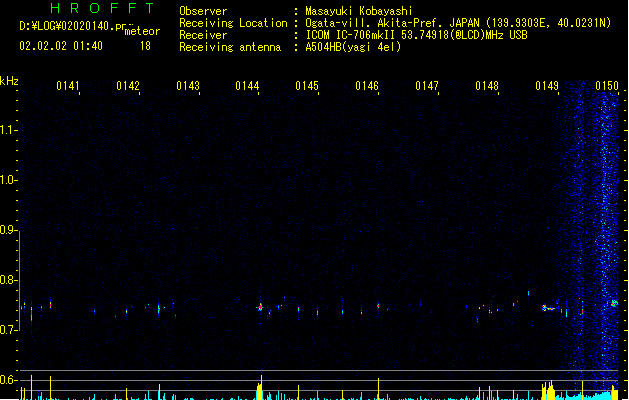Click the 0146 time marker

(367, 86)
